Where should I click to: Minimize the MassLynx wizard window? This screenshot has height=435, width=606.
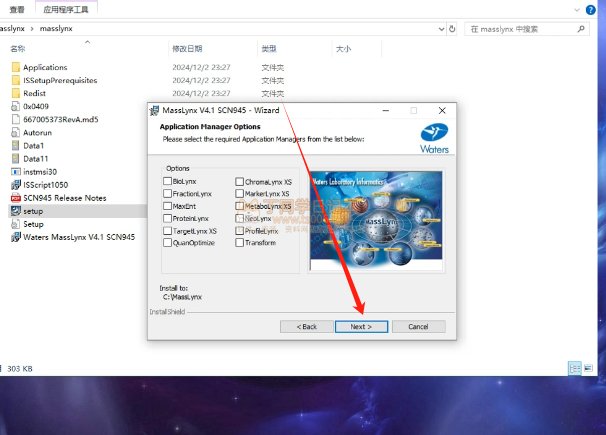[x=386, y=110]
